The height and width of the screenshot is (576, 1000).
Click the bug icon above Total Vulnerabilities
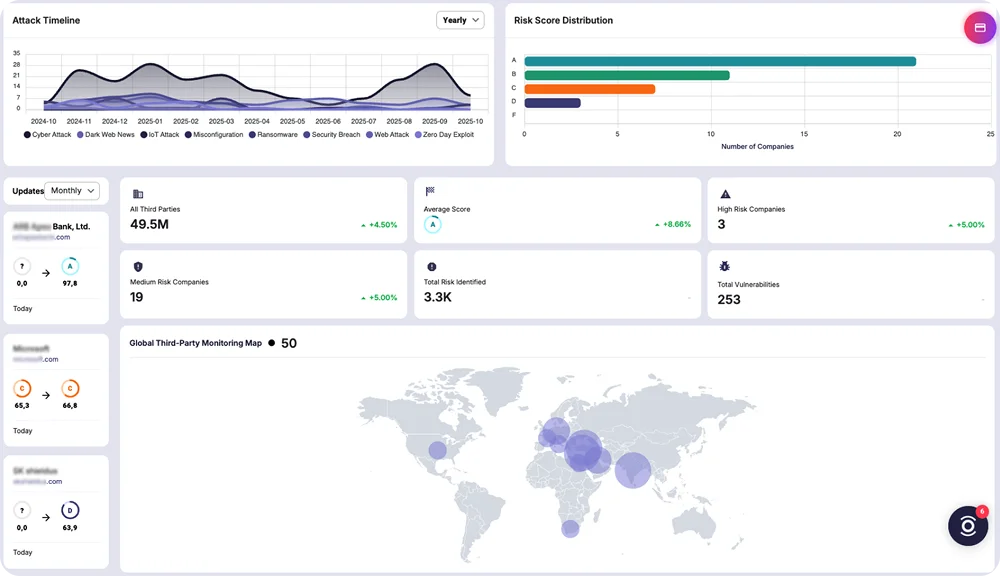pyautogui.click(x=724, y=267)
